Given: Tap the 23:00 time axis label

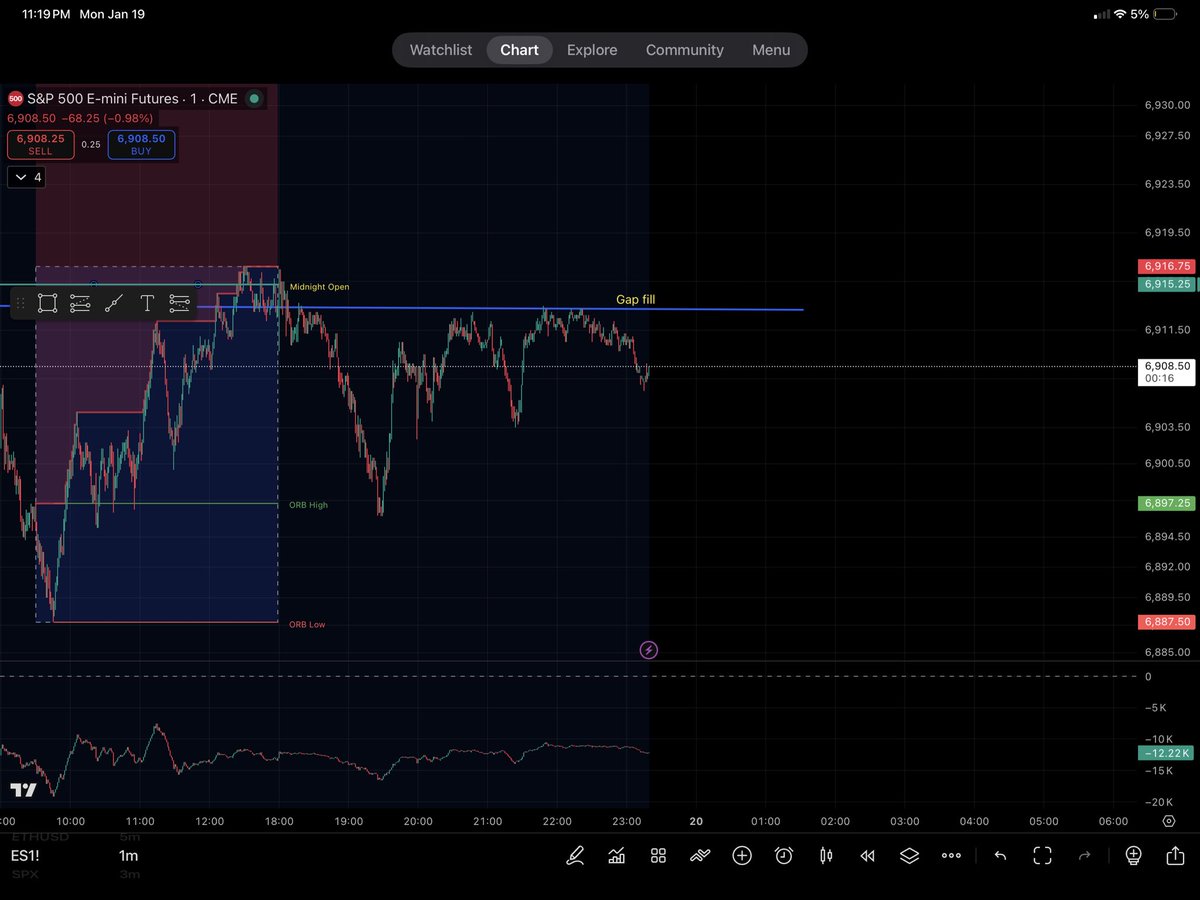Looking at the screenshot, I should tap(627, 822).
